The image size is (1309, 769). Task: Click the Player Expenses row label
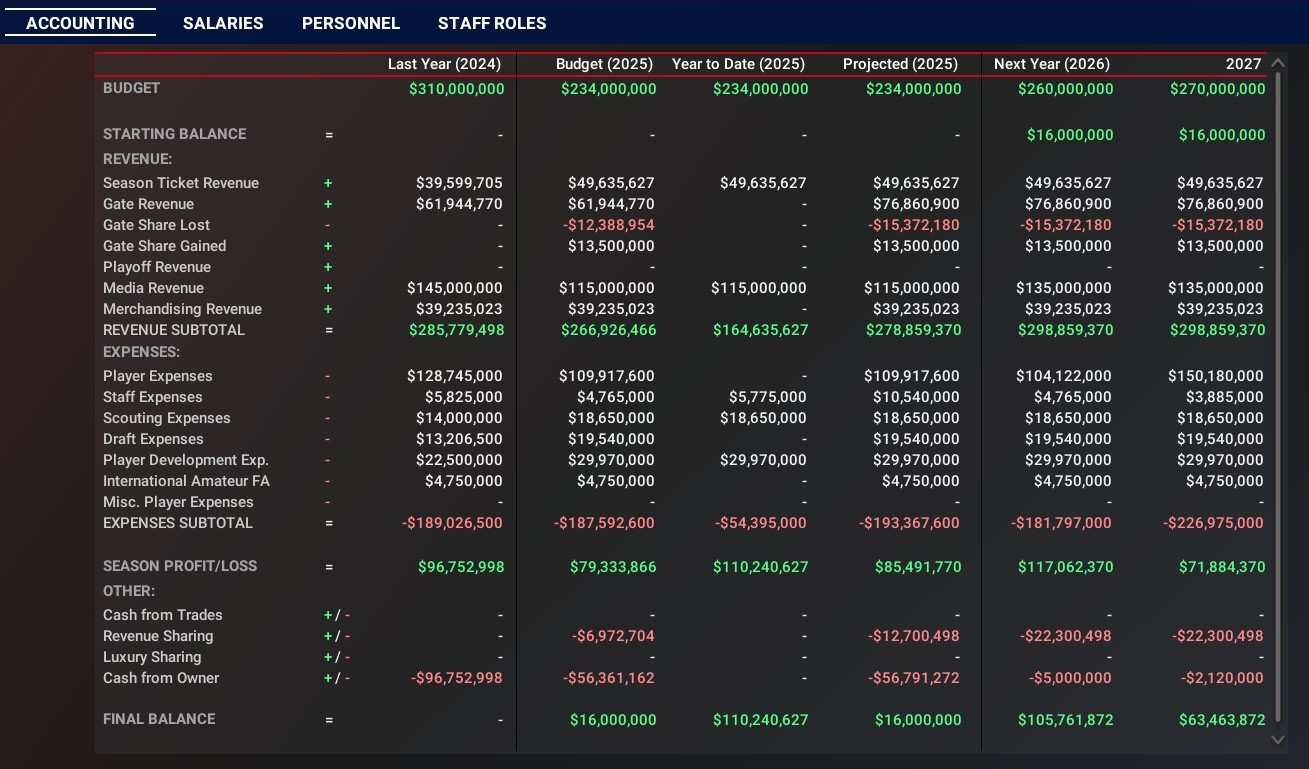click(158, 376)
